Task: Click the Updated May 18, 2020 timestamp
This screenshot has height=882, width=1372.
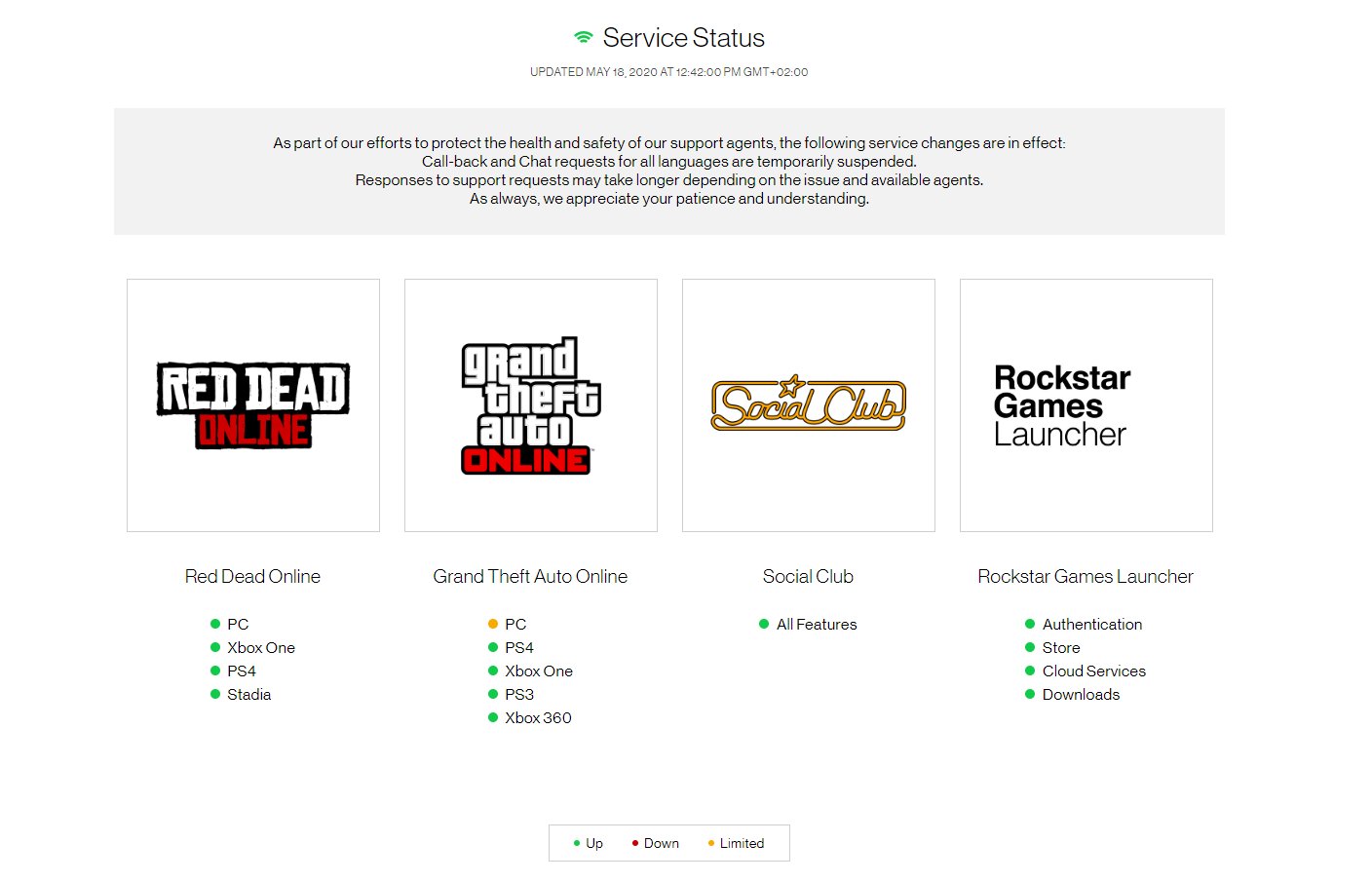Action: click(668, 72)
